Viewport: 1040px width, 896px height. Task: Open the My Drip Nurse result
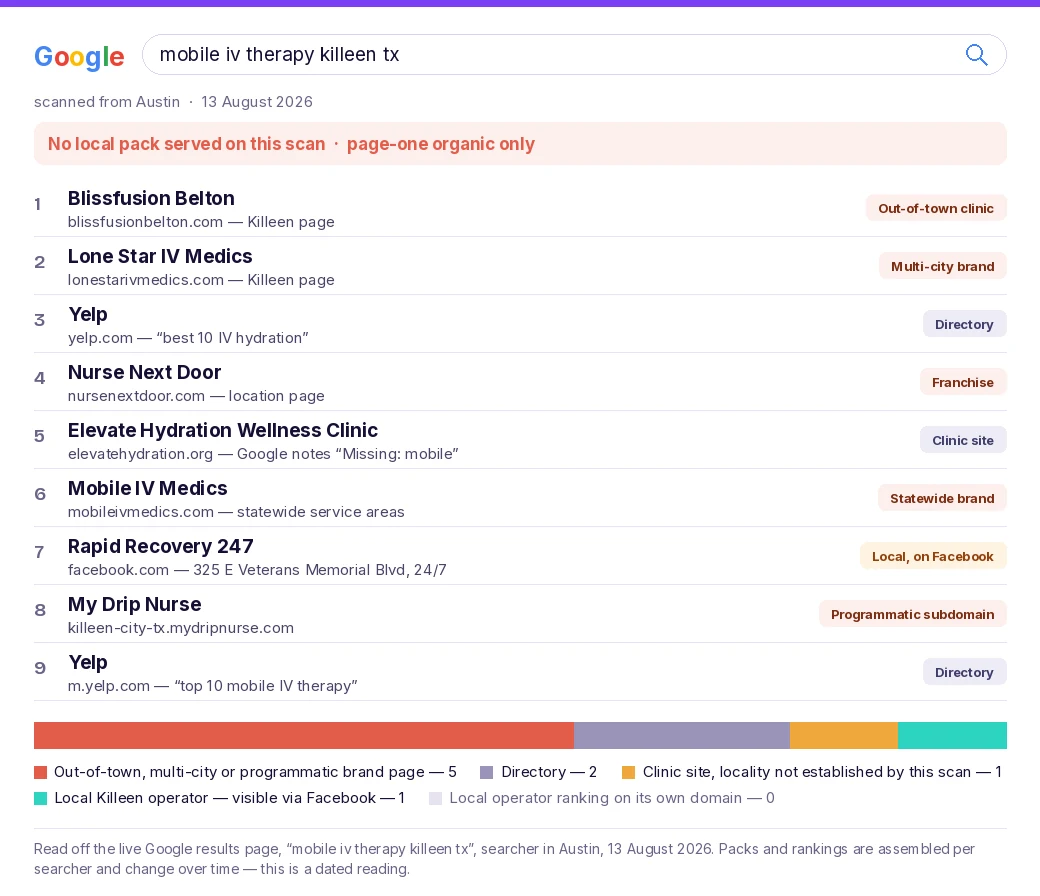pyautogui.click(x=520, y=615)
